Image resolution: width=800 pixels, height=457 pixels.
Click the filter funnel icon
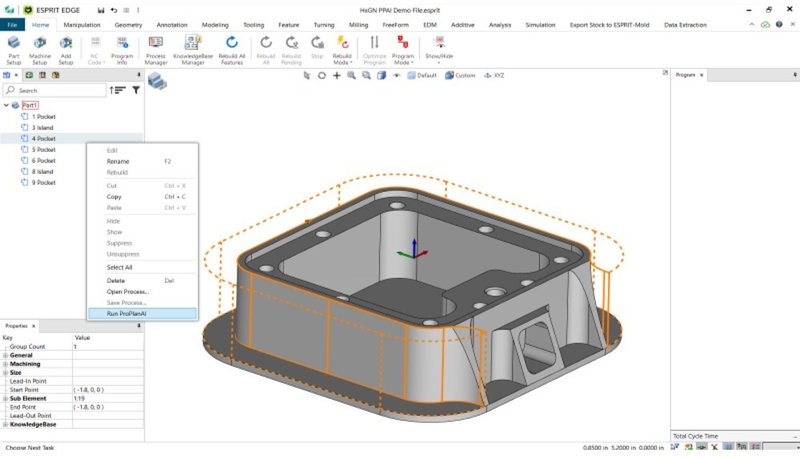[x=136, y=90]
